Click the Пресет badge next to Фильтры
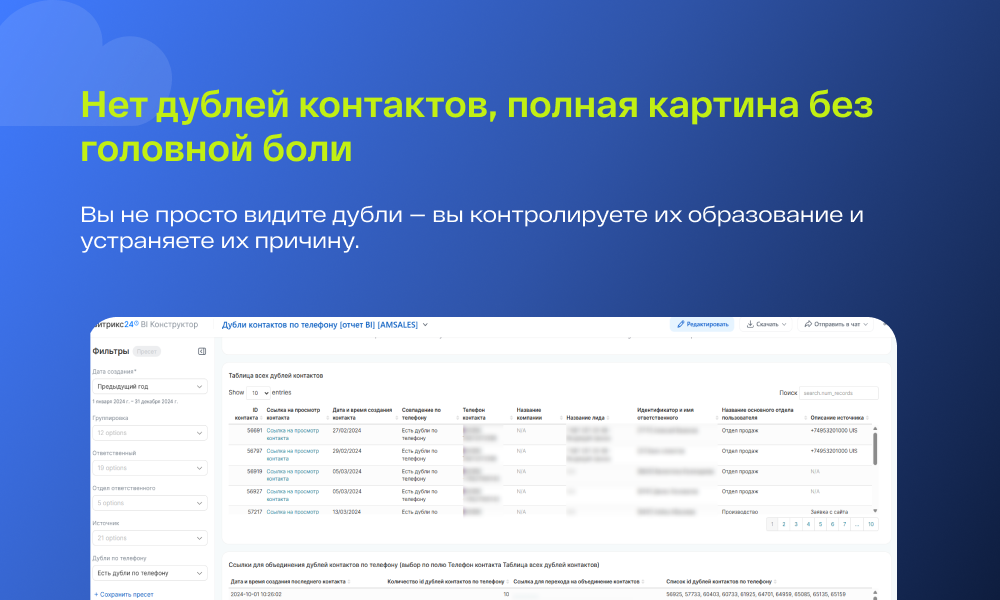This screenshot has height=600, width=1000. (147, 351)
